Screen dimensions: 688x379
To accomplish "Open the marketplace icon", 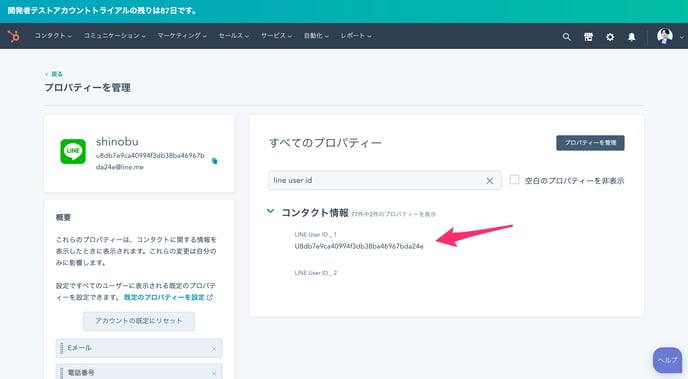I will pyautogui.click(x=588, y=37).
